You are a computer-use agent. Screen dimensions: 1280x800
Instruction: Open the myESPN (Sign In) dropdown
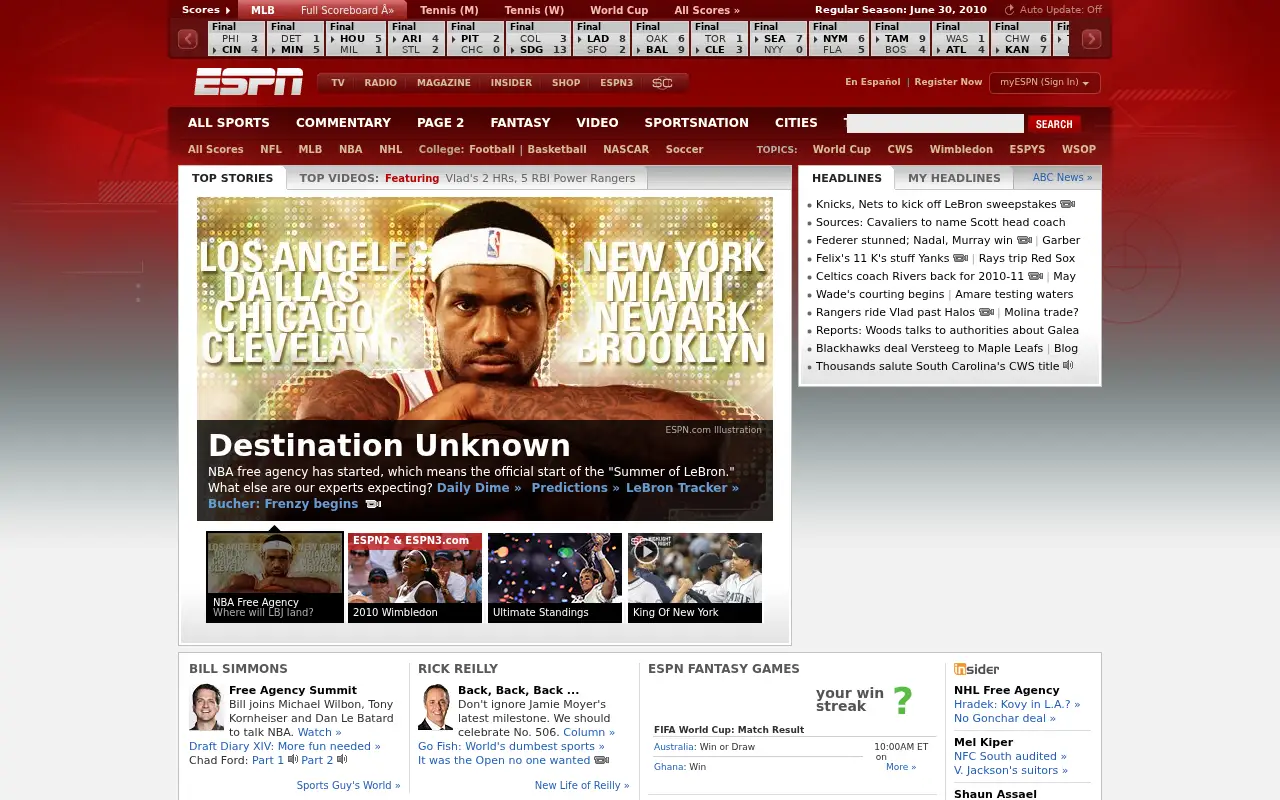(x=1045, y=83)
